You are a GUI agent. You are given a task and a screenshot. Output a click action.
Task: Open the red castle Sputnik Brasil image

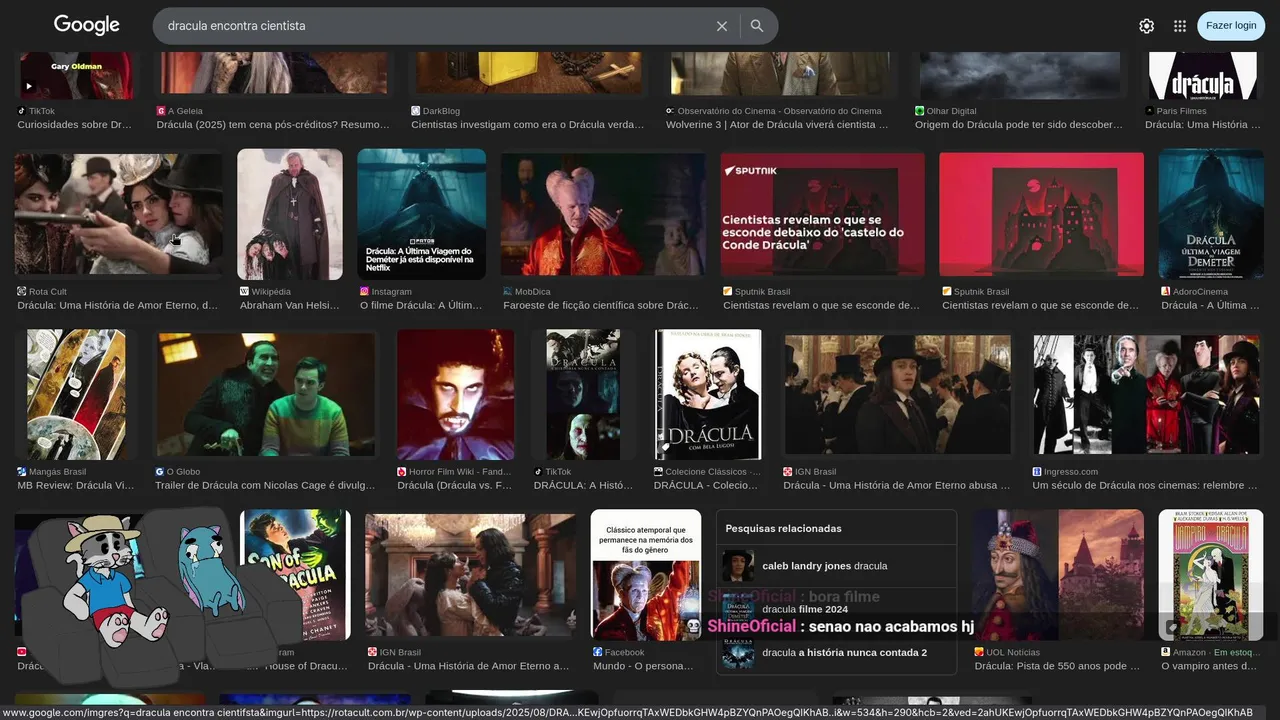[x=1041, y=214]
